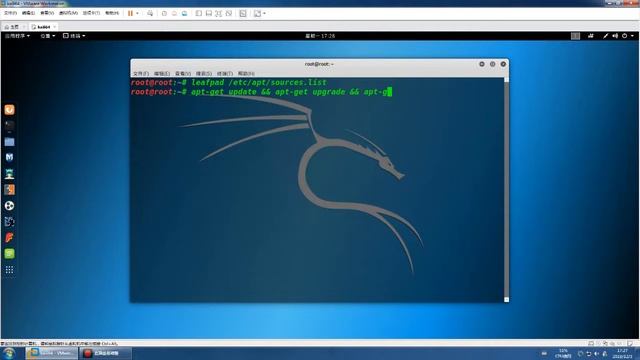Click the network icon in Kali top bar
The image size is (640, 360).
(x=591, y=36)
